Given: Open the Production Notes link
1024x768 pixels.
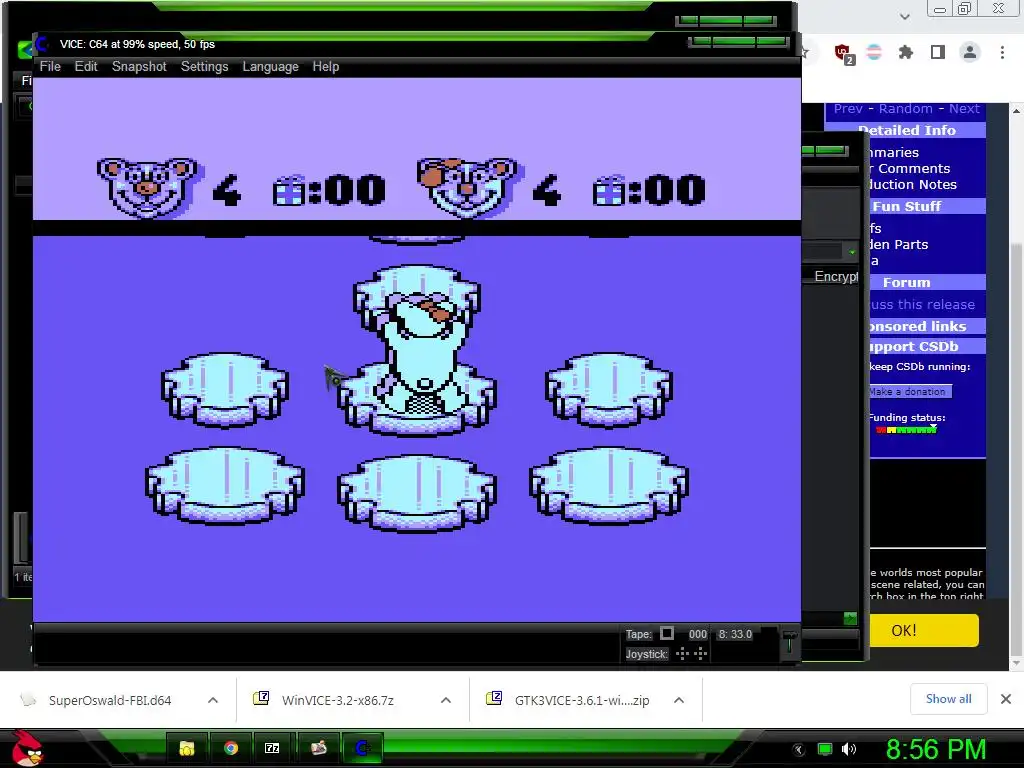Looking at the screenshot, I should [913, 185].
